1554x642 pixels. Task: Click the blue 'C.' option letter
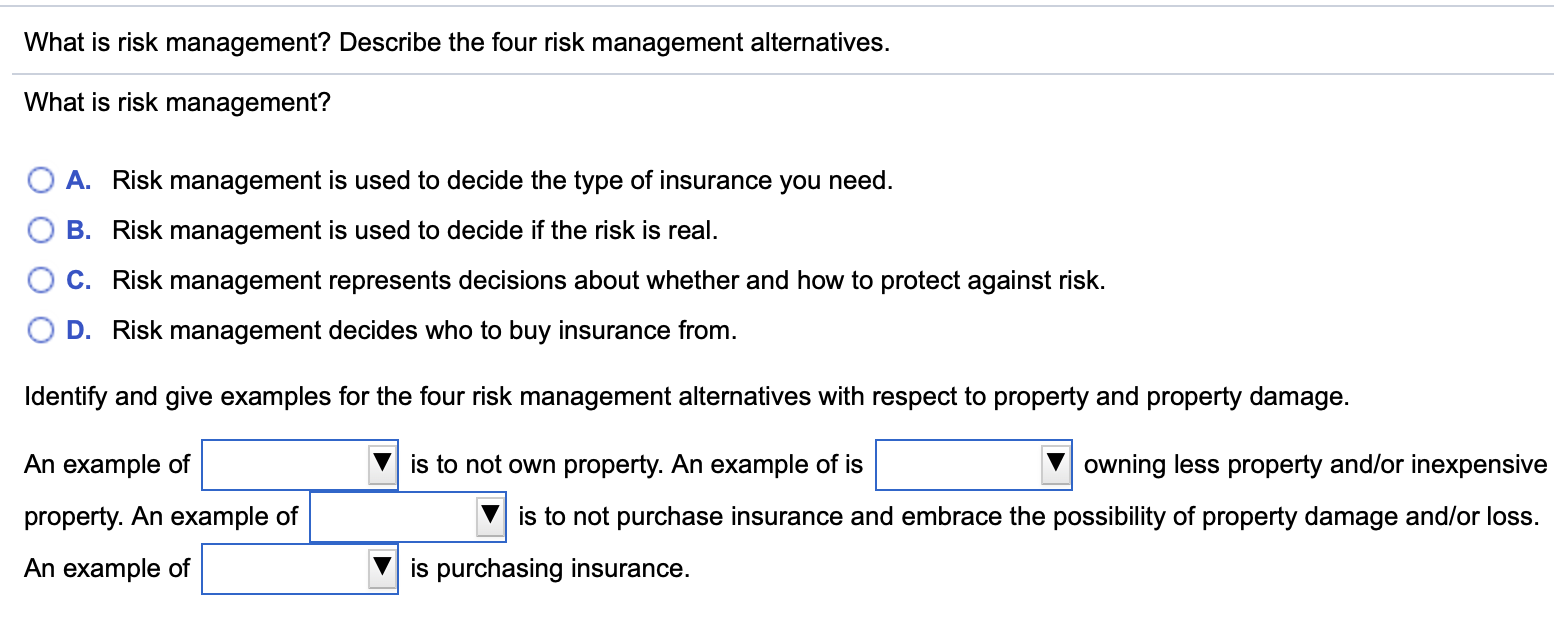[79, 281]
